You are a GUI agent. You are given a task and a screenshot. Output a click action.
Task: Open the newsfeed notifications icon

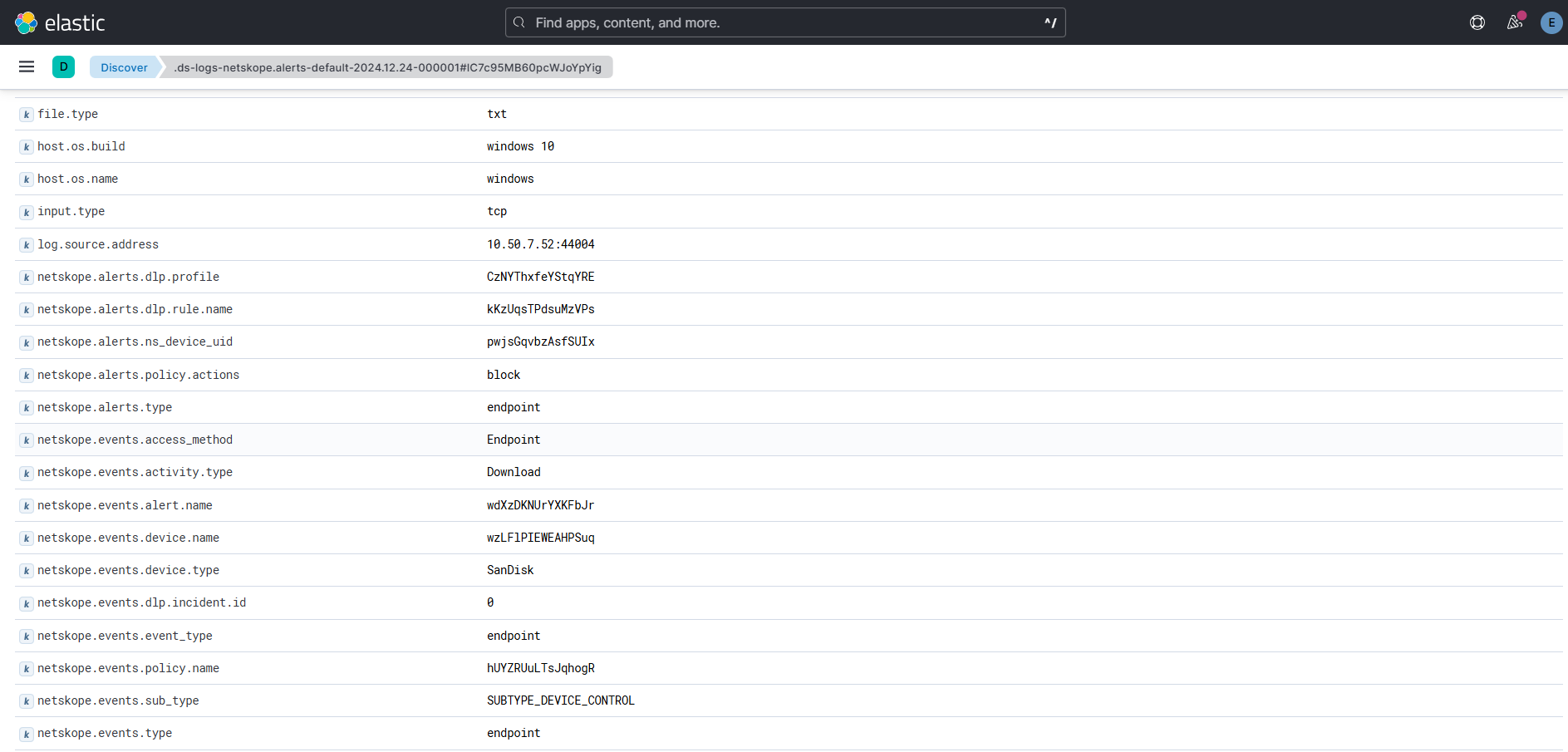(x=1515, y=22)
